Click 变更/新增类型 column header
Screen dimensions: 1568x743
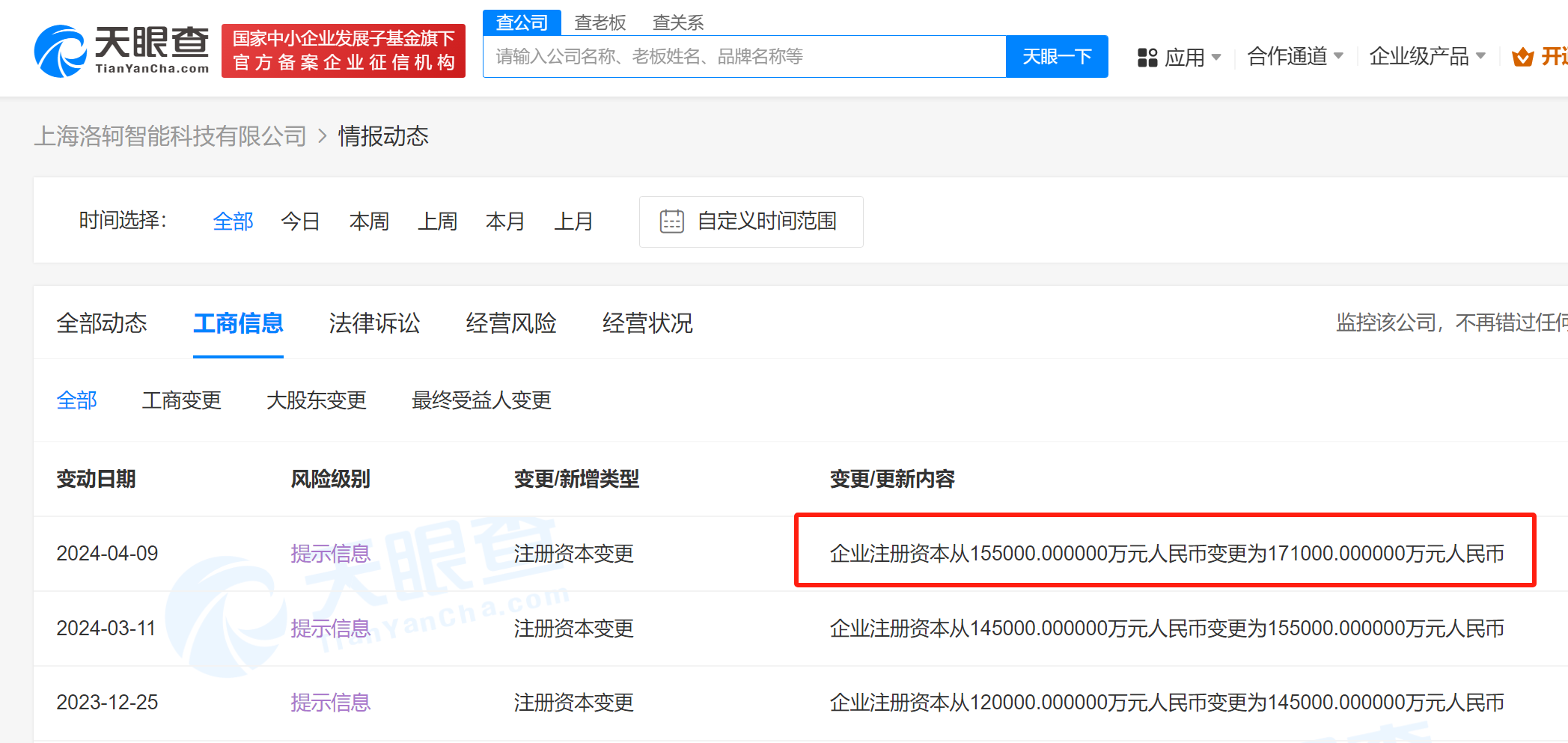pos(576,479)
